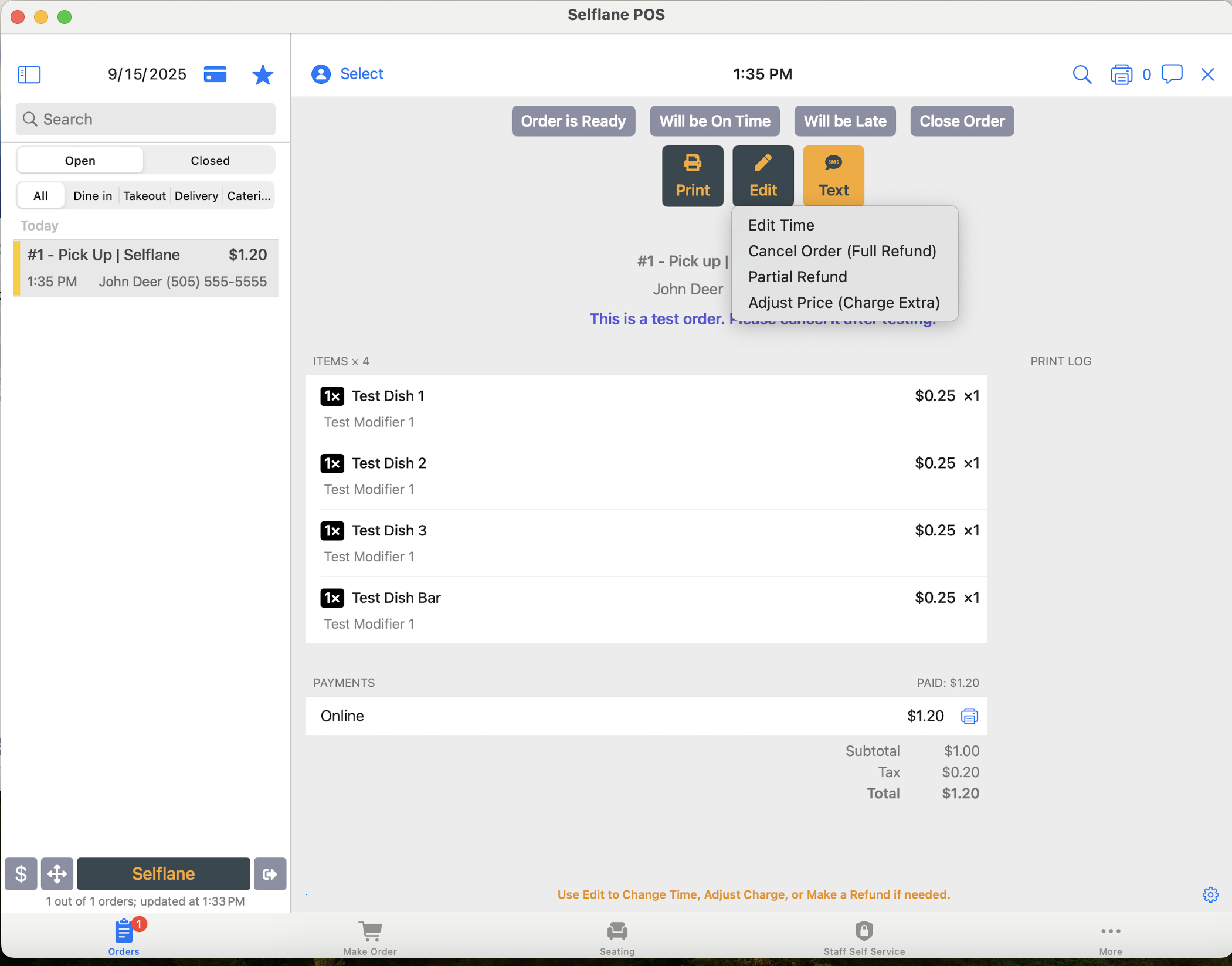
Task: Click the blue star favorites icon
Action: click(x=262, y=74)
